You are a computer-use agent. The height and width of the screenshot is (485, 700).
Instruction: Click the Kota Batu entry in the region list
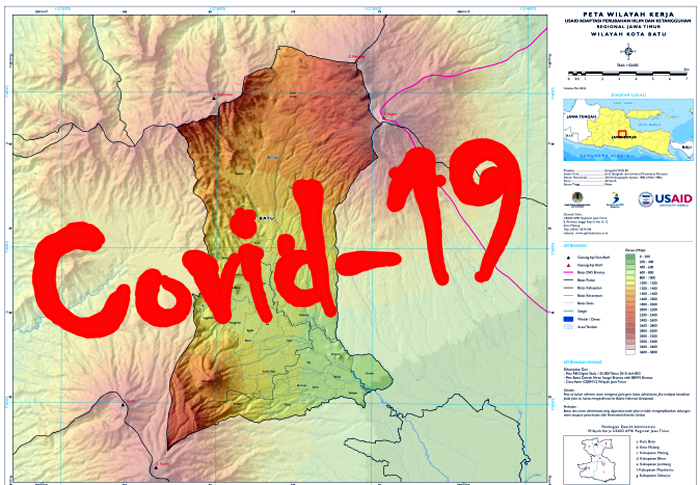[646, 442]
